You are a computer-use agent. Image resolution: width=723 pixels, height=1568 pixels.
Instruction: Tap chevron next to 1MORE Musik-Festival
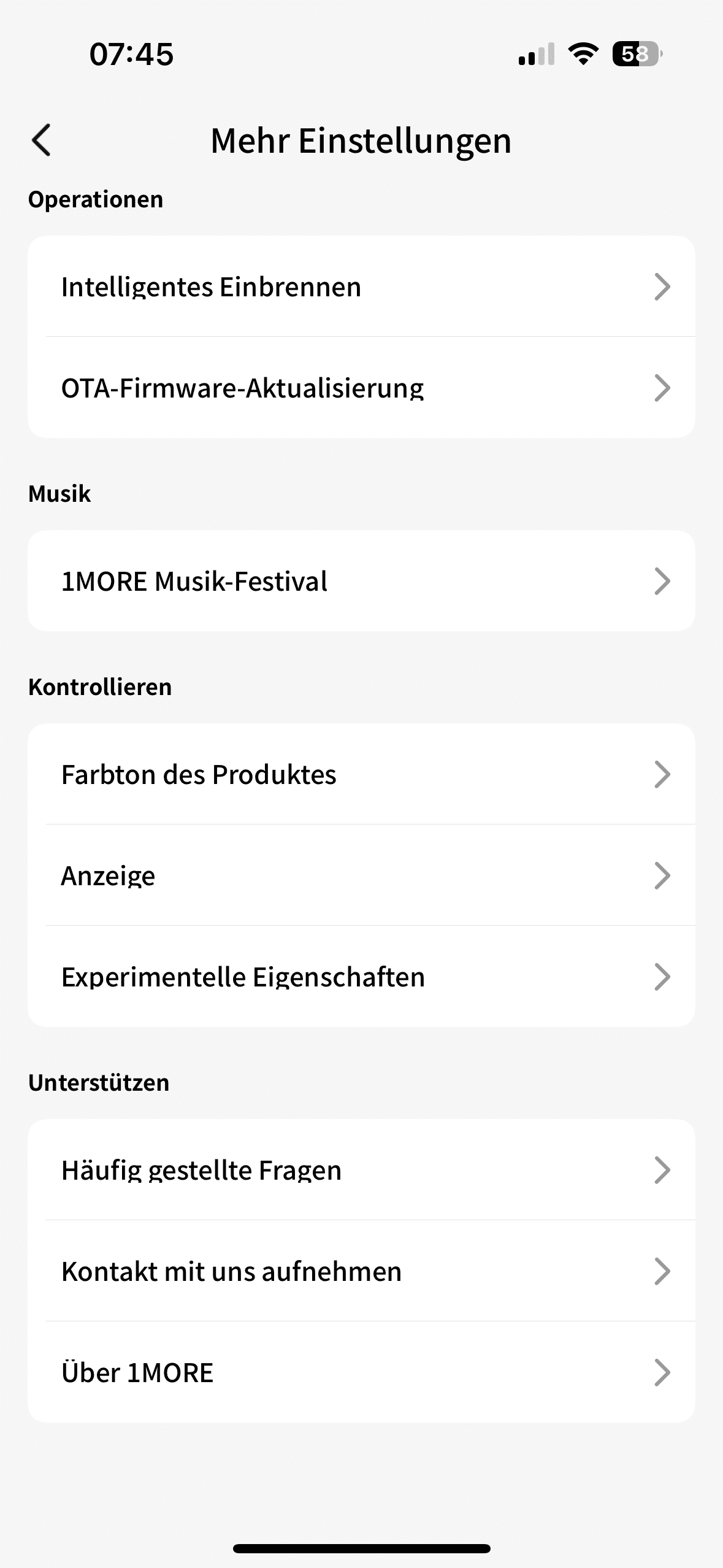tap(662, 581)
